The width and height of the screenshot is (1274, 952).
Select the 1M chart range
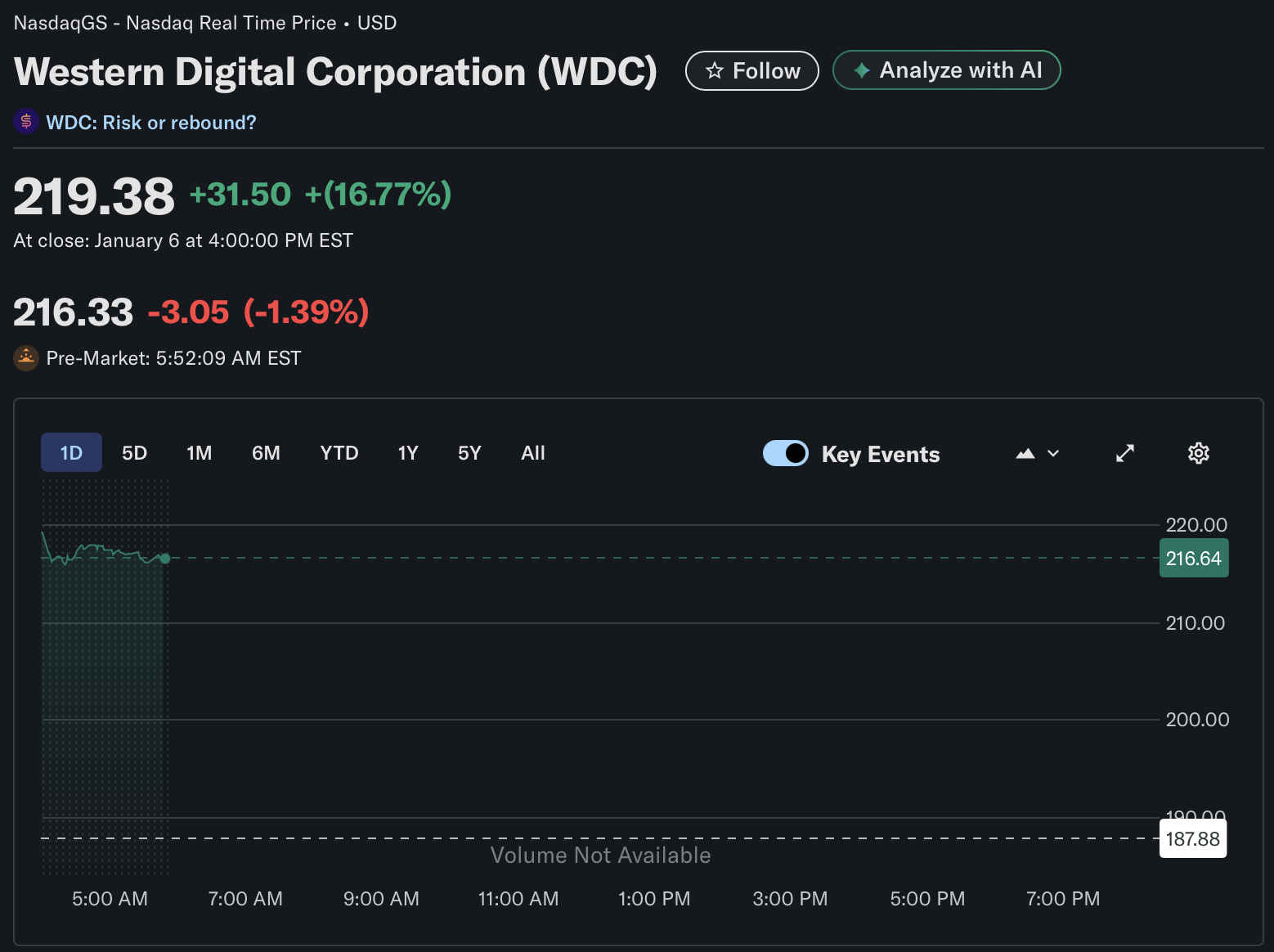coord(199,453)
